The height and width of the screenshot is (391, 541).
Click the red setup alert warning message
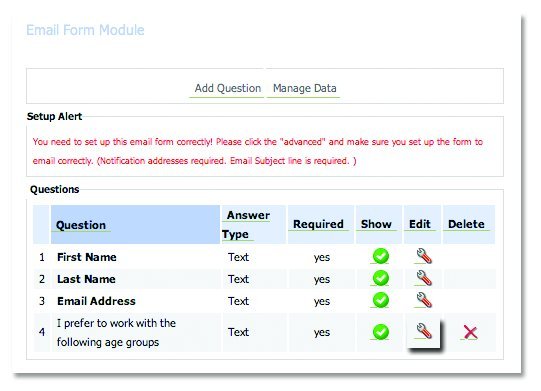[x=257, y=151]
